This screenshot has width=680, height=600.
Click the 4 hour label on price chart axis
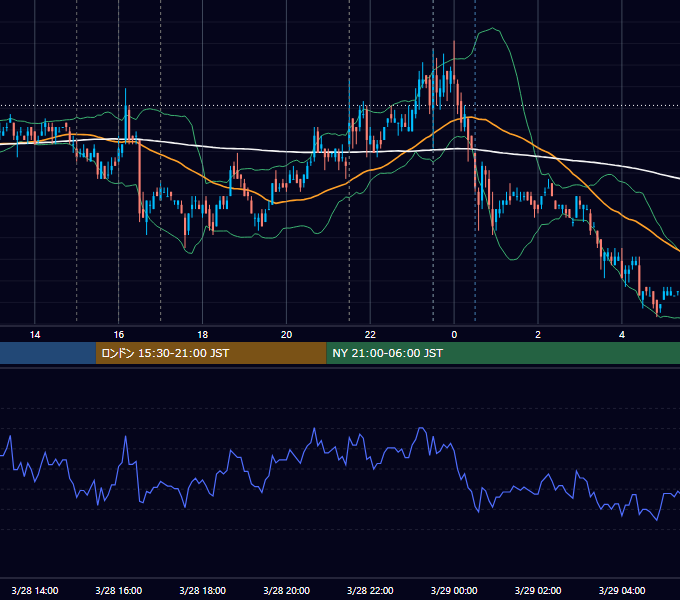point(622,335)
